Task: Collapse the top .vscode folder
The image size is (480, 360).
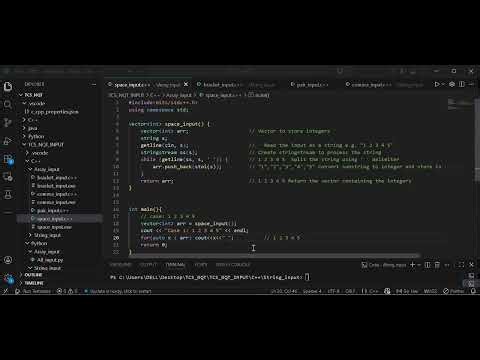Action: point(37,103)
